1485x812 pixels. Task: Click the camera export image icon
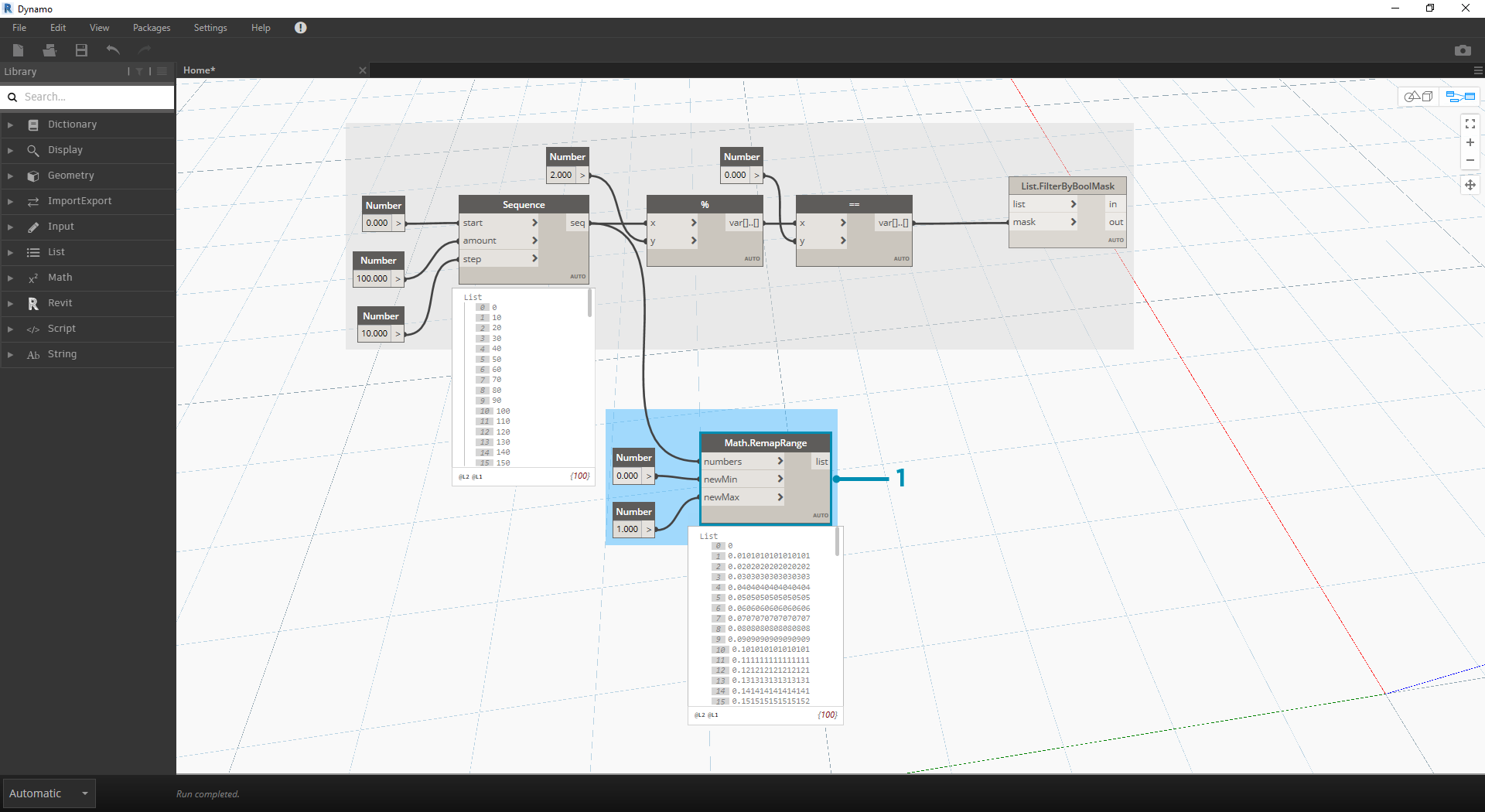pyautogui.click(x=1462, y=50)
